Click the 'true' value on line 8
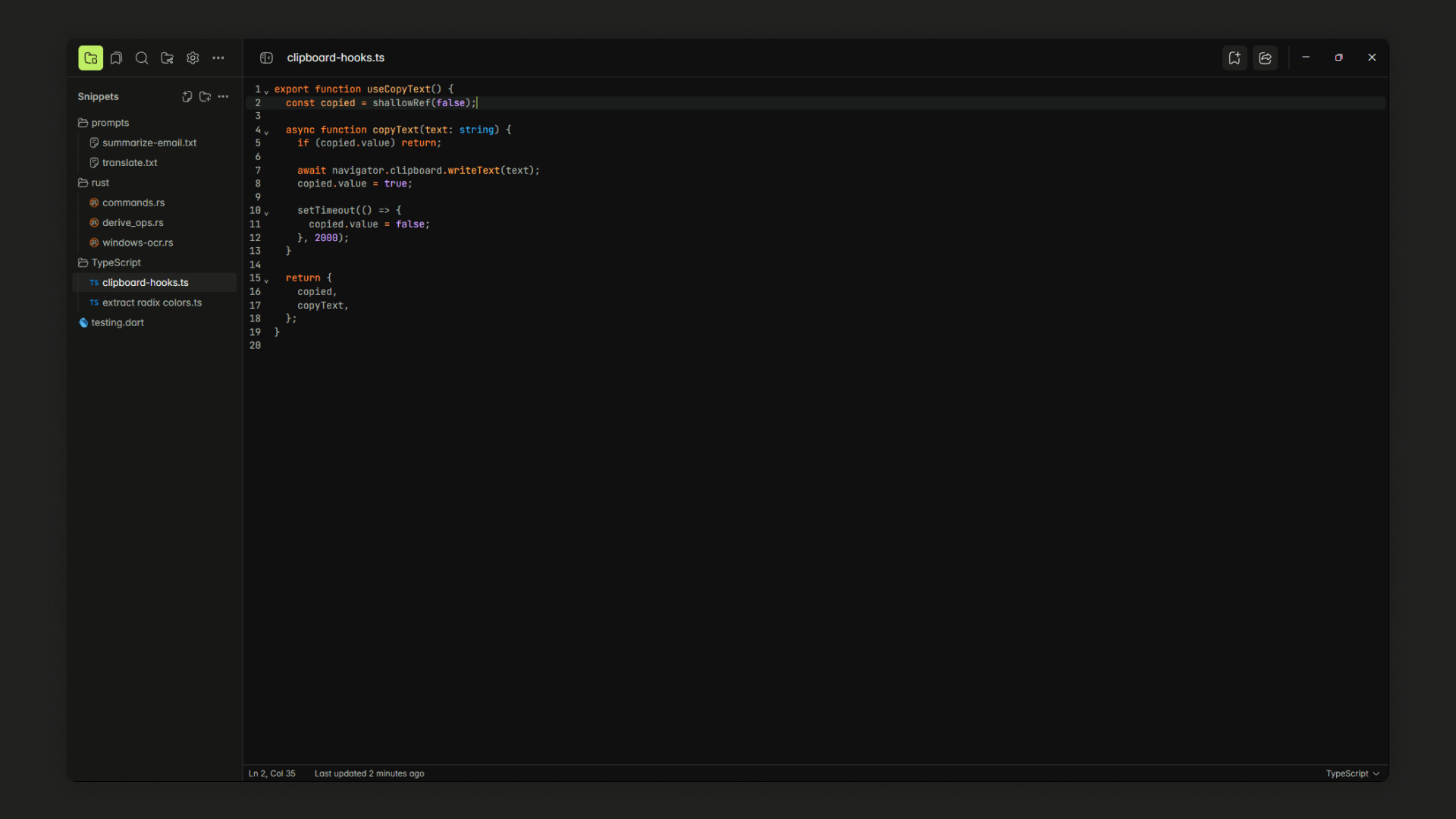The image size is (1456, 819). [x=395, y=184]
